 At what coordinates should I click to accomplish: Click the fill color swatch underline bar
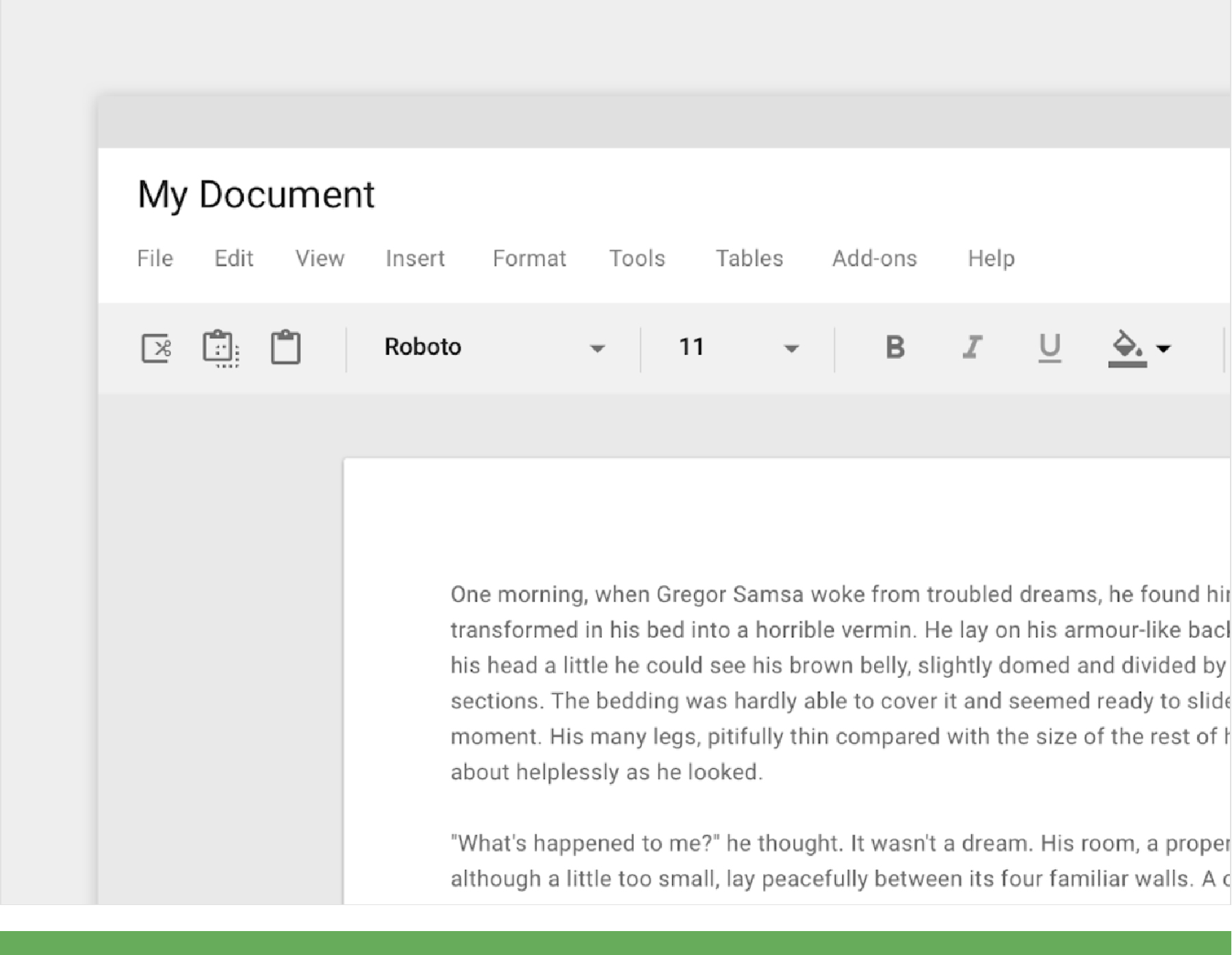tap(1127, 364)
